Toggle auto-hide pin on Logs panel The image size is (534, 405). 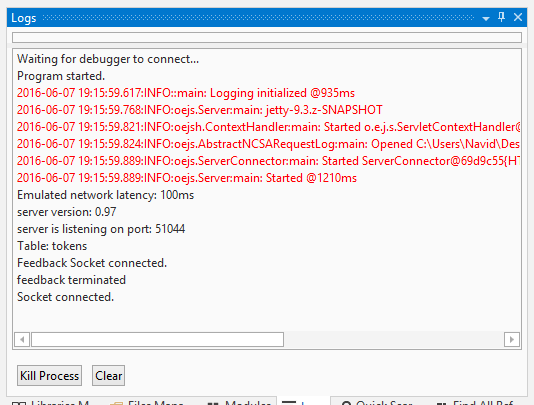click(x=501, y=17)
